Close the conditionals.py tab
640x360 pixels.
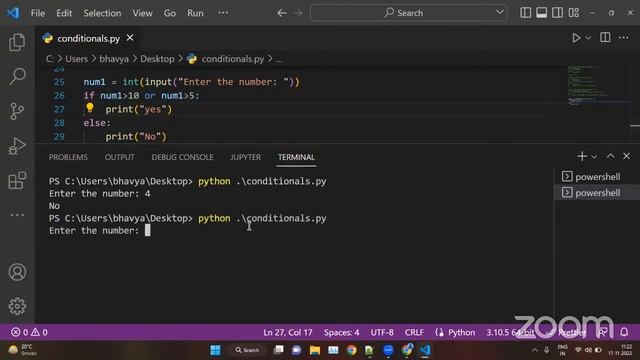pos(130,38)
